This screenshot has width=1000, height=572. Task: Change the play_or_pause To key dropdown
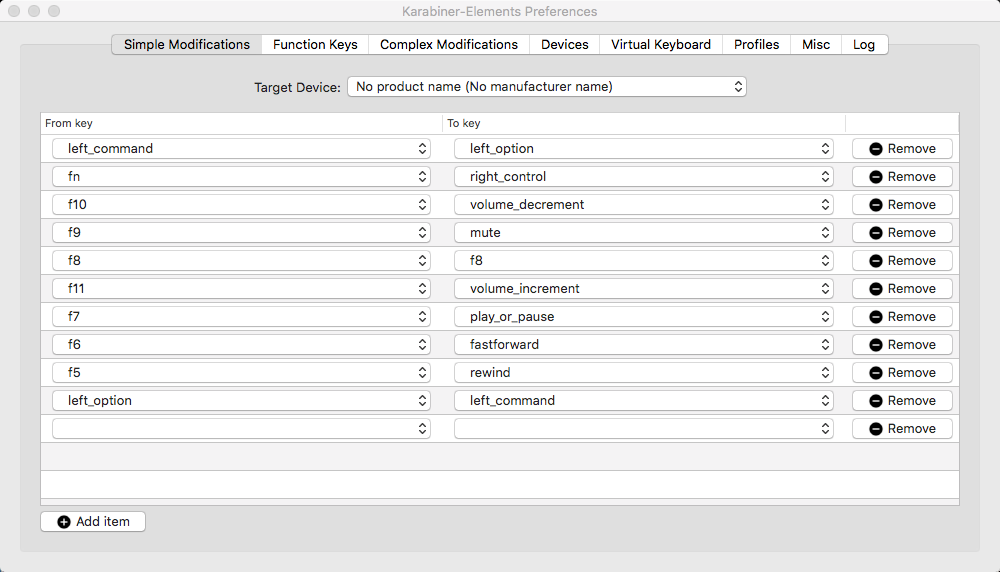click(643, 317)
